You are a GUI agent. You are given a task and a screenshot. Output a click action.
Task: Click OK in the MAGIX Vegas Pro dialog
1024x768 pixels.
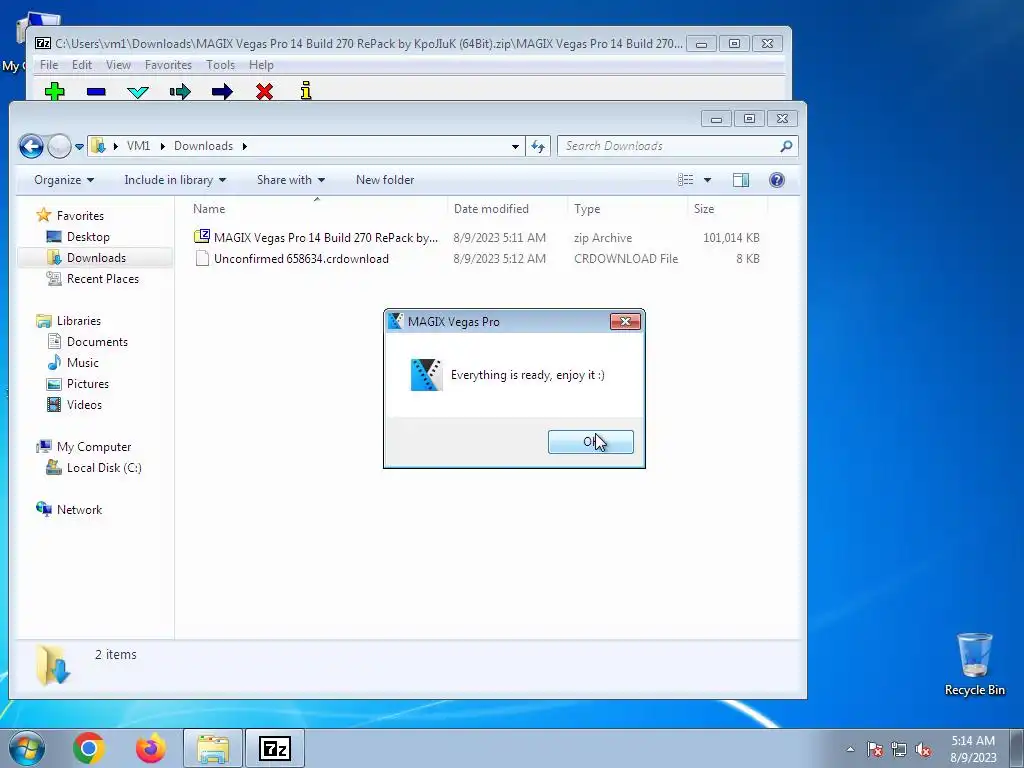pos(590,442)
